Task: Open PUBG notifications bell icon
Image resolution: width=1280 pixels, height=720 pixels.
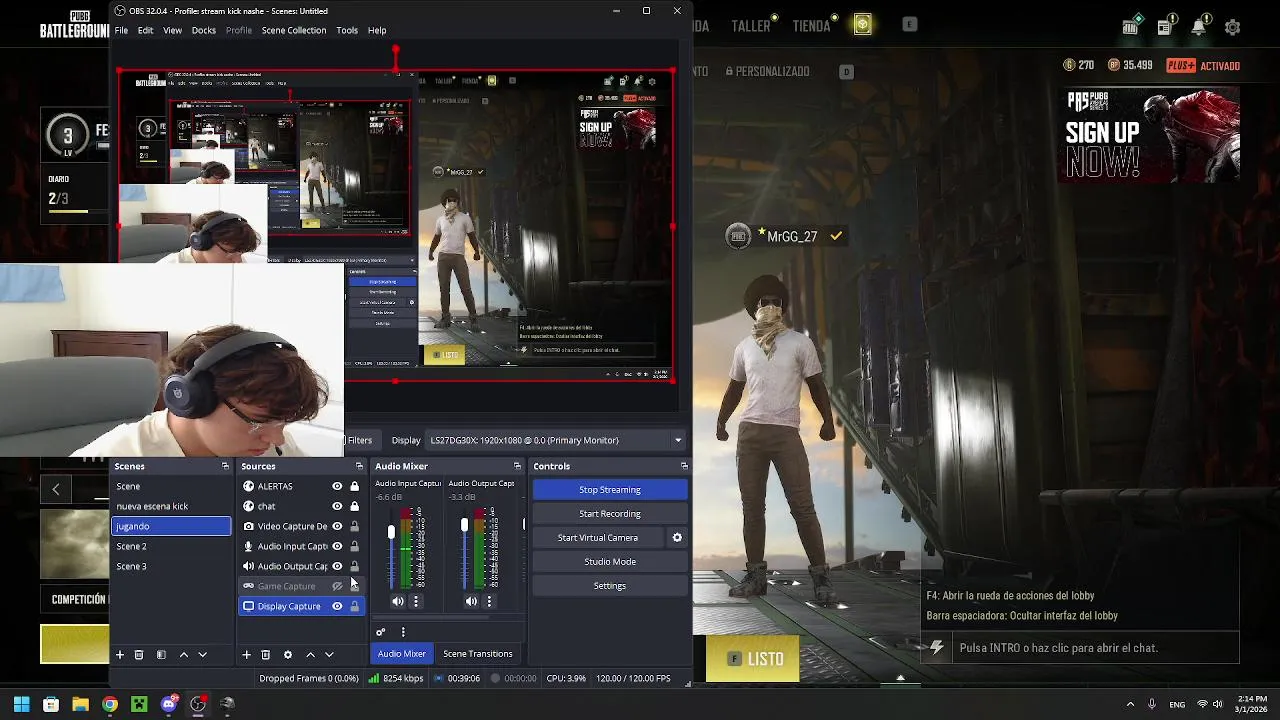Action: click(1198, 27)
